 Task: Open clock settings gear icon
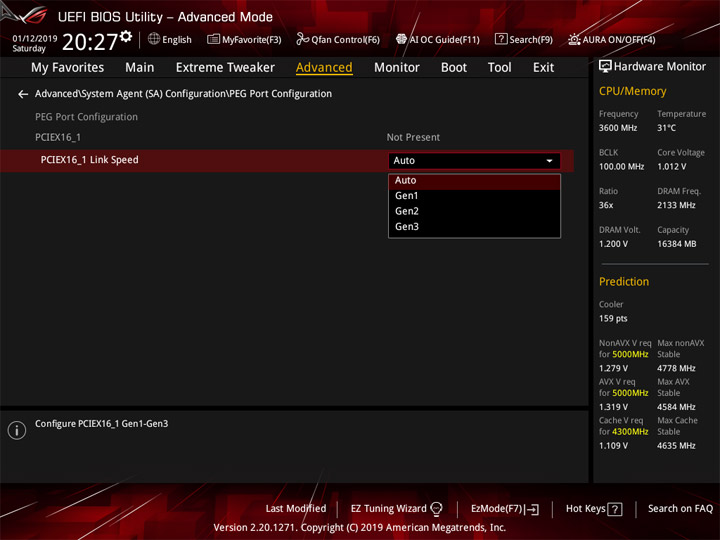point(126,36)
